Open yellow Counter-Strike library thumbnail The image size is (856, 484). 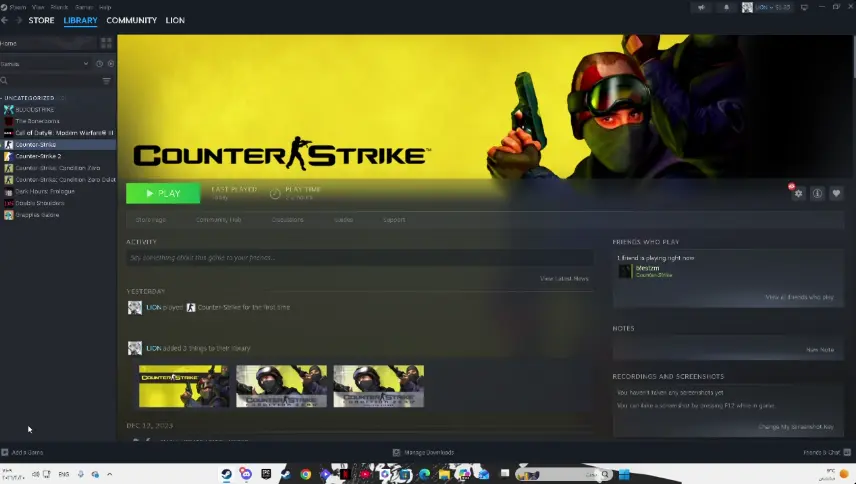[184, 386]
